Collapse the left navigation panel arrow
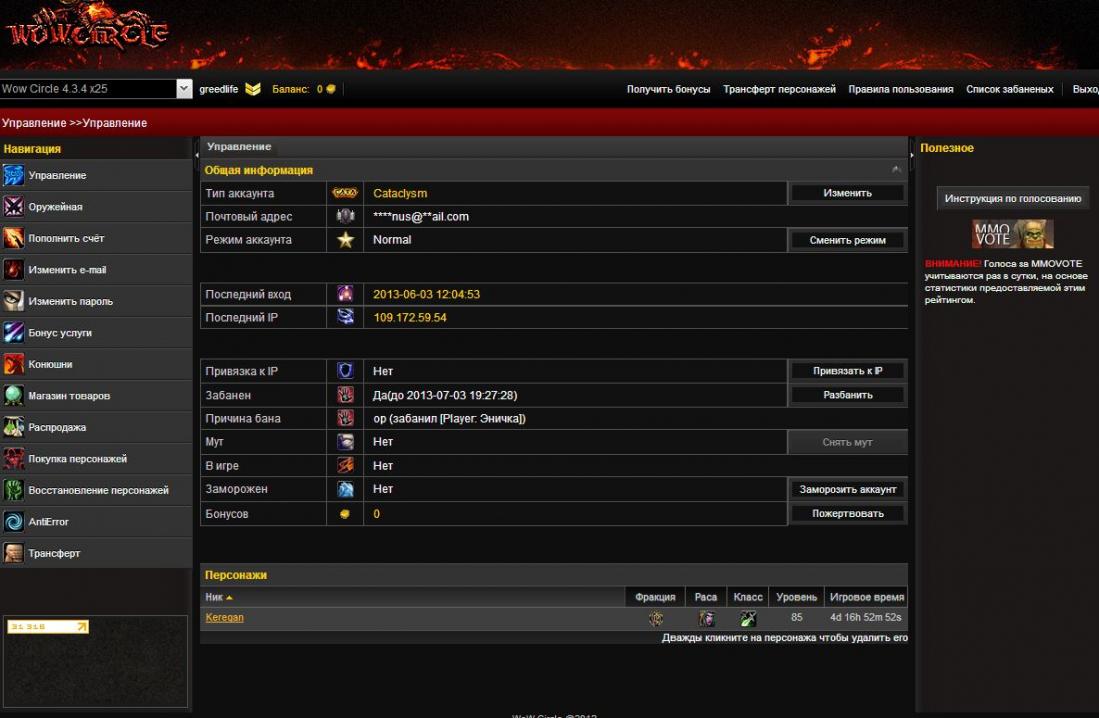The height and width of the screenshot is (718, 1099). tap(196, 155)
